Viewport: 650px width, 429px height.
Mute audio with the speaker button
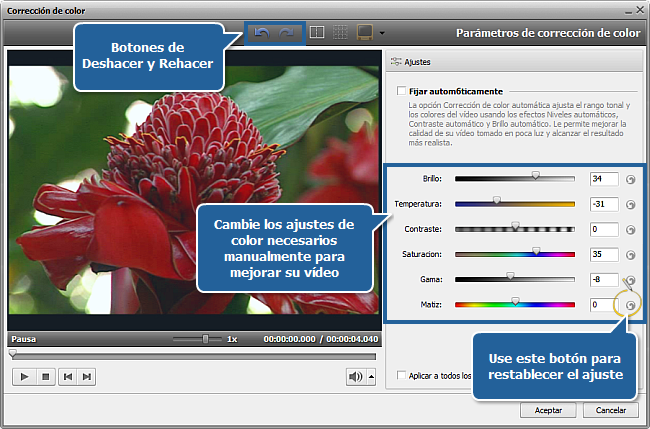click(354, 376)
